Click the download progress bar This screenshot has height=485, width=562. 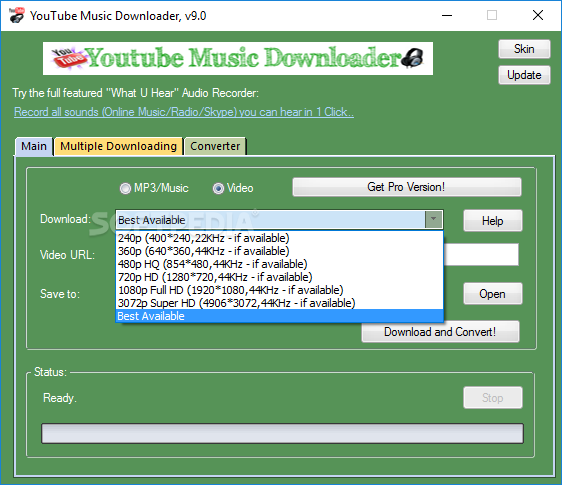[x=282, y=433]
